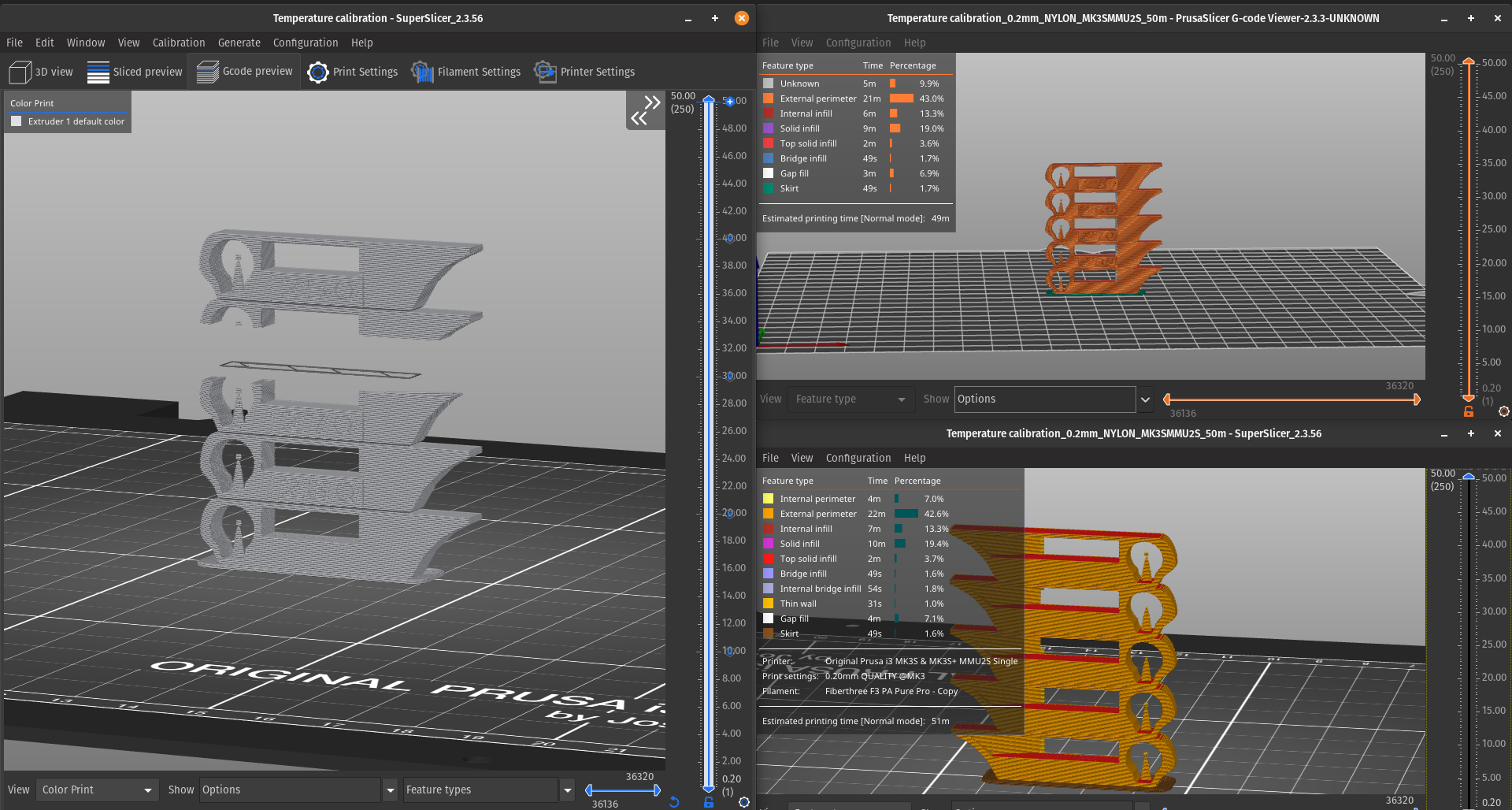Collapse the sidebar with the double-chevron button
The height and width of the screenshot is (810, 1512).
coord(646,110)
